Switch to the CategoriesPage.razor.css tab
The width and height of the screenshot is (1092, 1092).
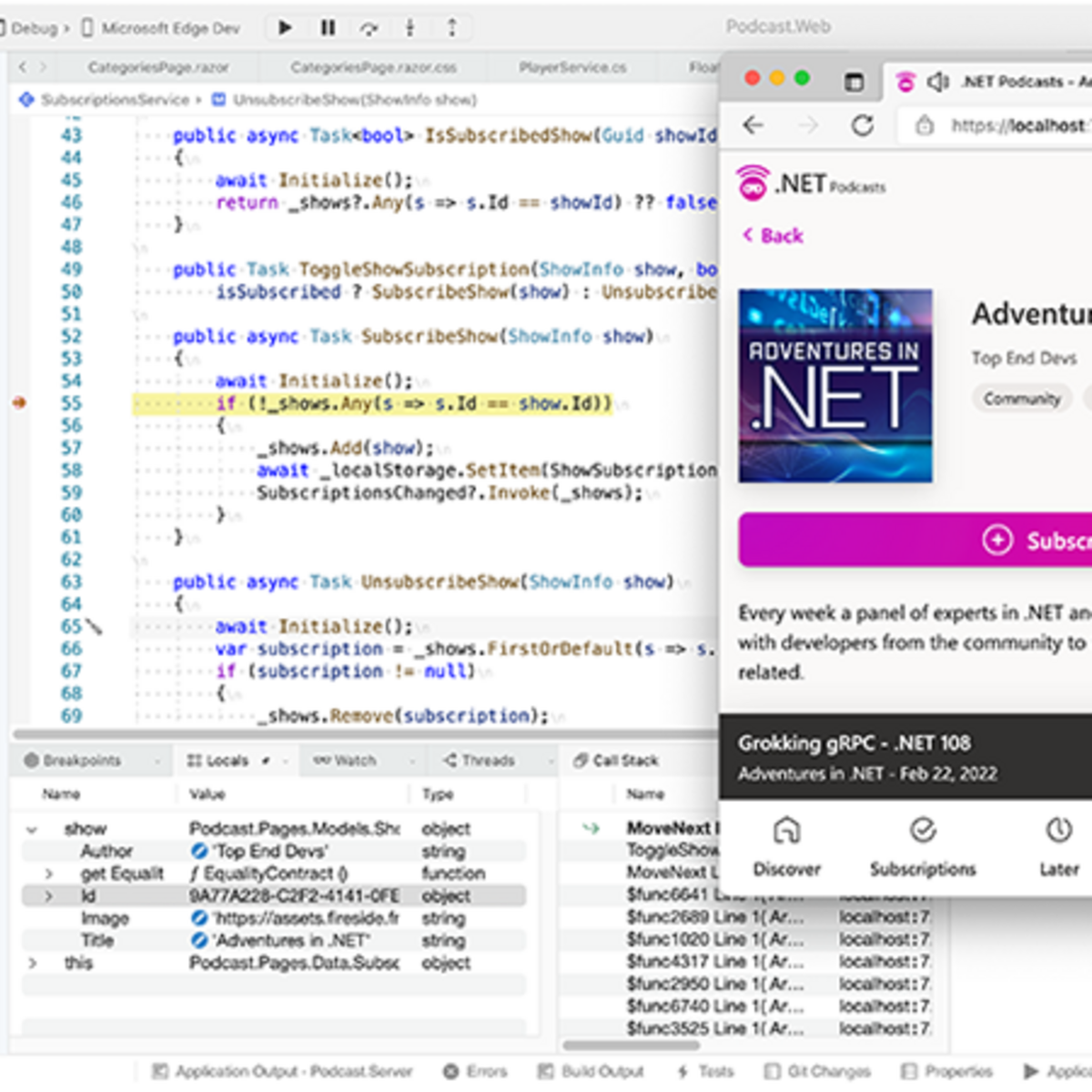[374, 66]
